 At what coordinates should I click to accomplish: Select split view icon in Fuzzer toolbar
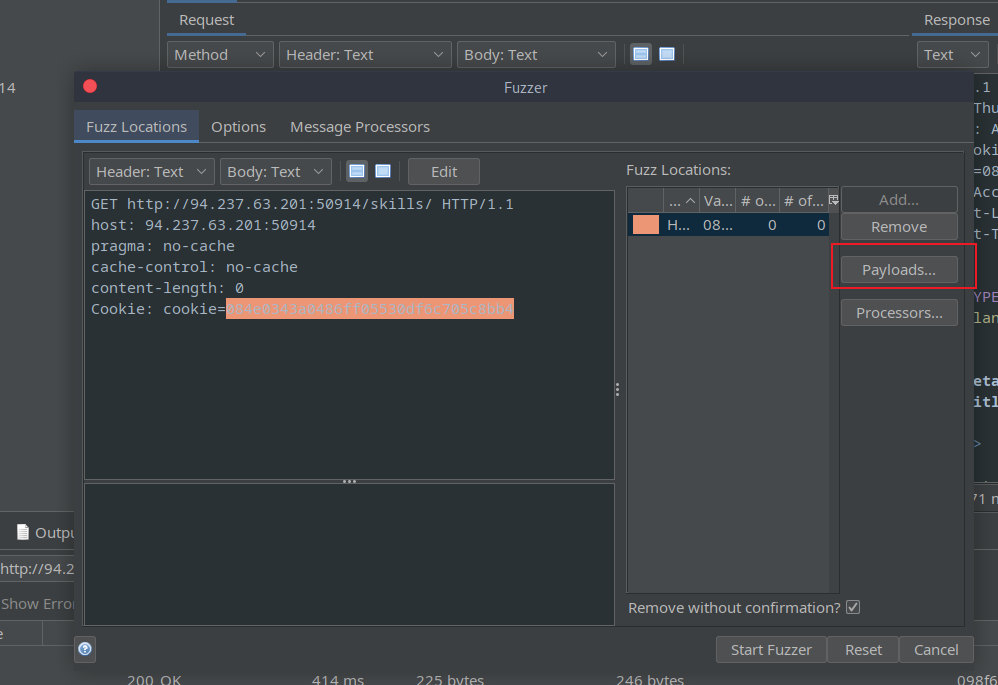pyautogui.click(x=357, y=171)
